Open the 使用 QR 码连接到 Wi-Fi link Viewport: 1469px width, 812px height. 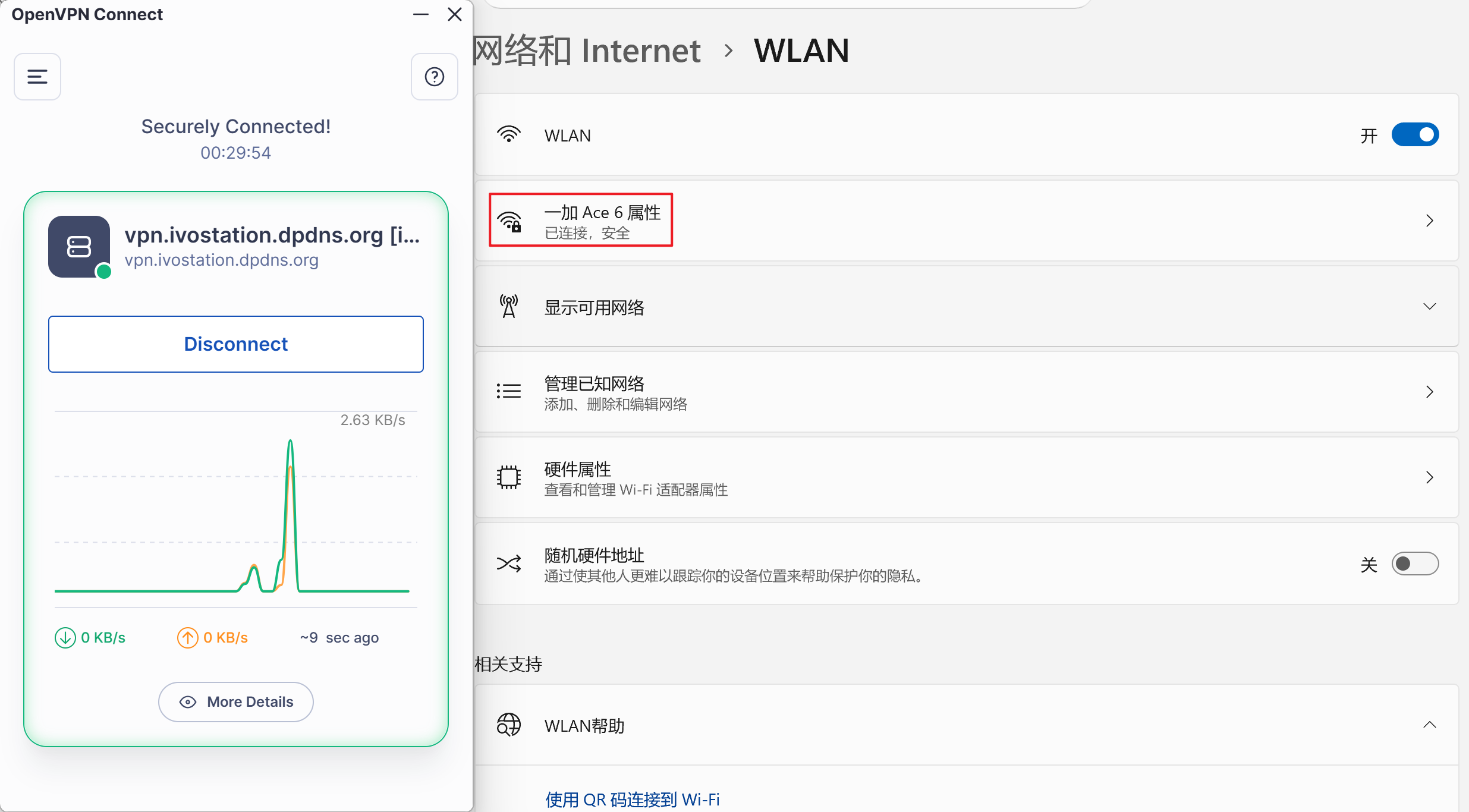point(633,800)
